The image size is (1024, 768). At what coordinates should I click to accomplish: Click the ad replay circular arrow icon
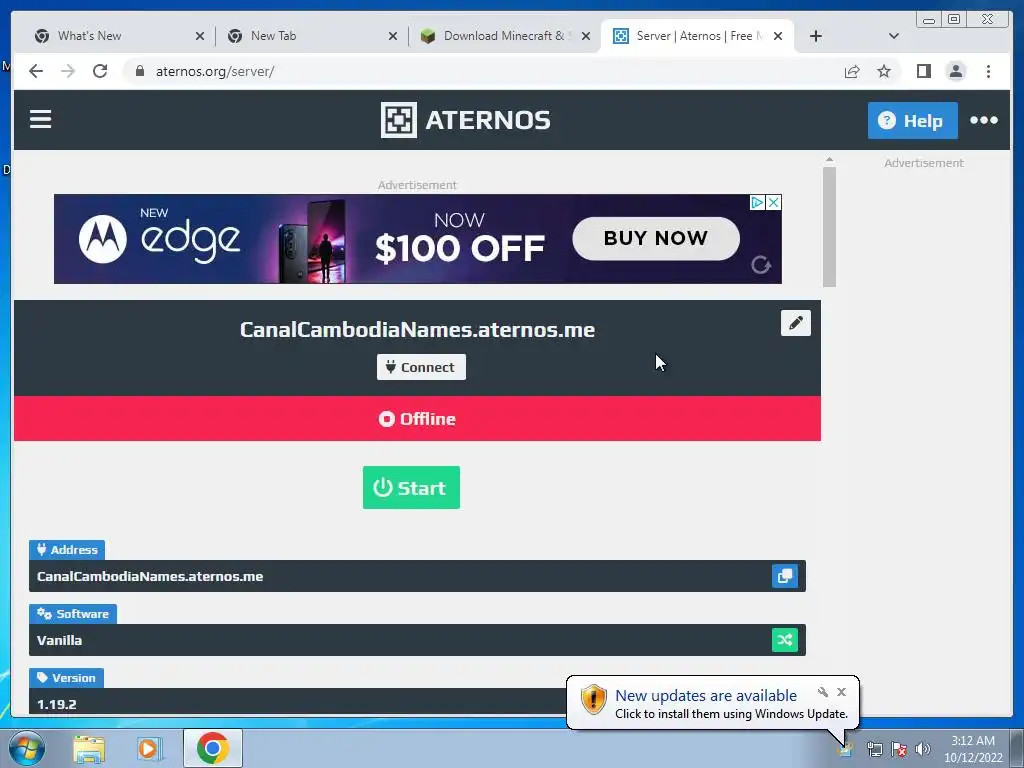(x=761, y=265)
